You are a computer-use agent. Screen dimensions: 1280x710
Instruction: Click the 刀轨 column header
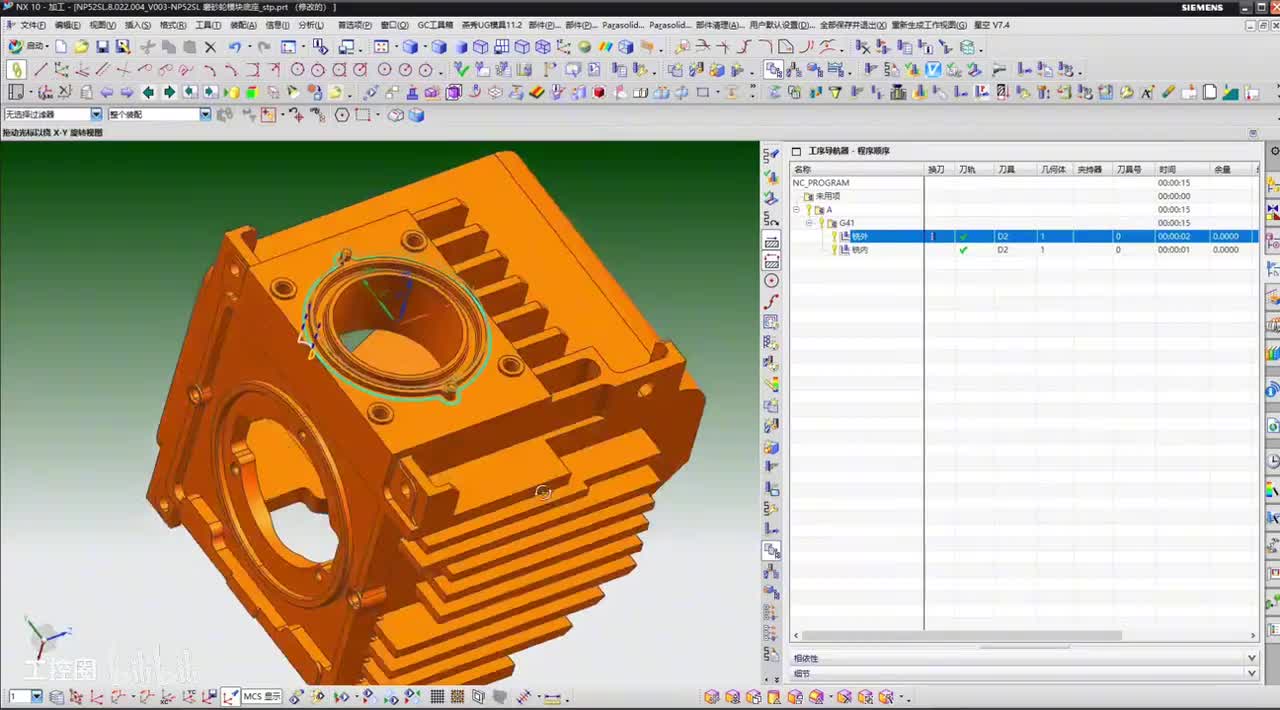pyautogui.click(x=974, y=169)
